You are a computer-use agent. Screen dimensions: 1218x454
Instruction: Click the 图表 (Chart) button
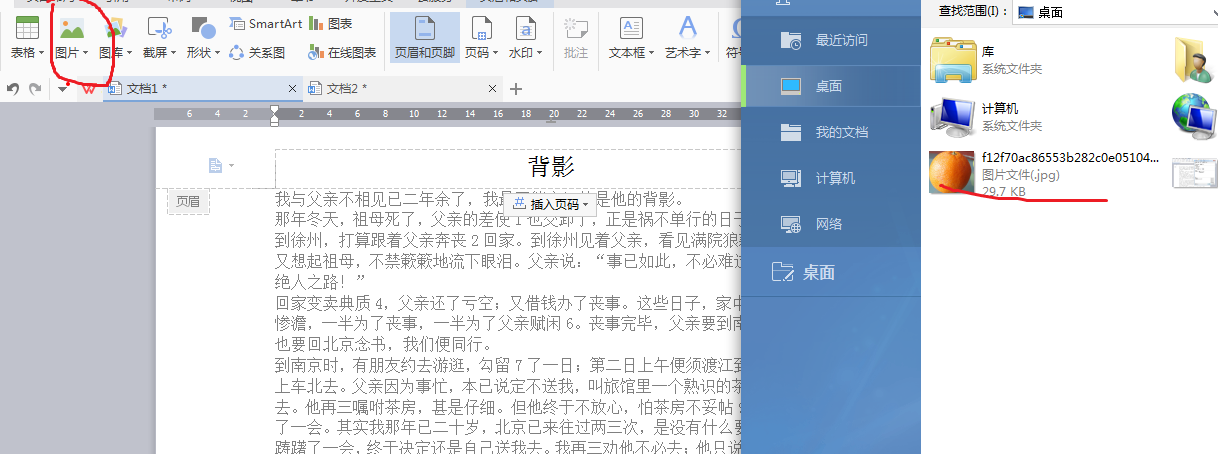point(331,23)
